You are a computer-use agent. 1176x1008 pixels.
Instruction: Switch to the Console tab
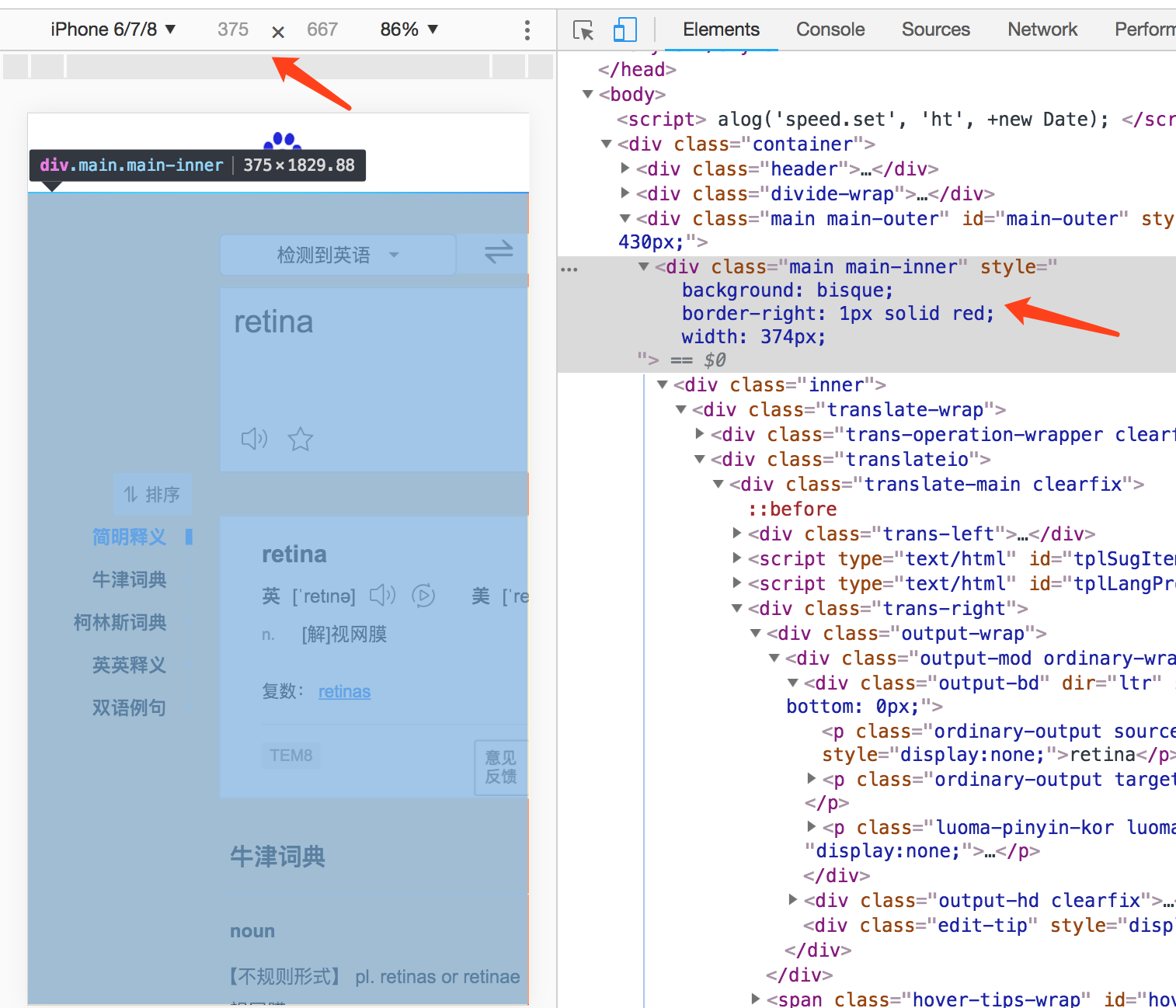click(830, 30)
